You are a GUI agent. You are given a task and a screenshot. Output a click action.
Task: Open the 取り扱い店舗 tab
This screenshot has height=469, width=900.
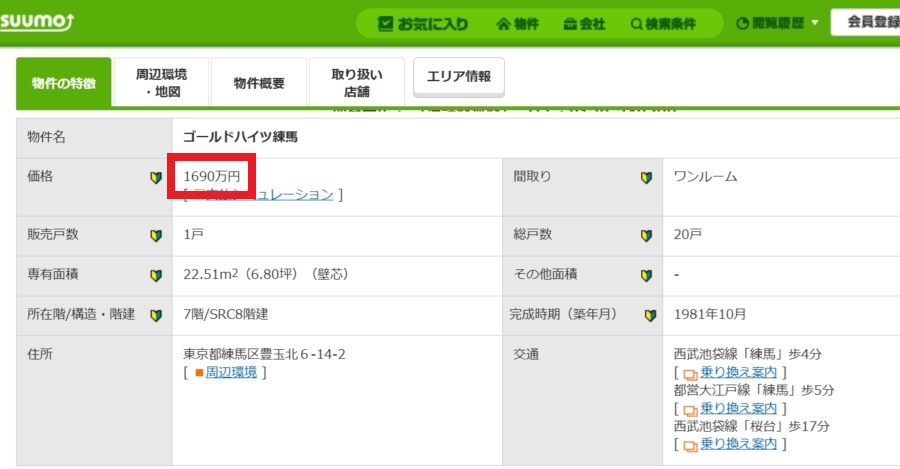tap(357, 83)
